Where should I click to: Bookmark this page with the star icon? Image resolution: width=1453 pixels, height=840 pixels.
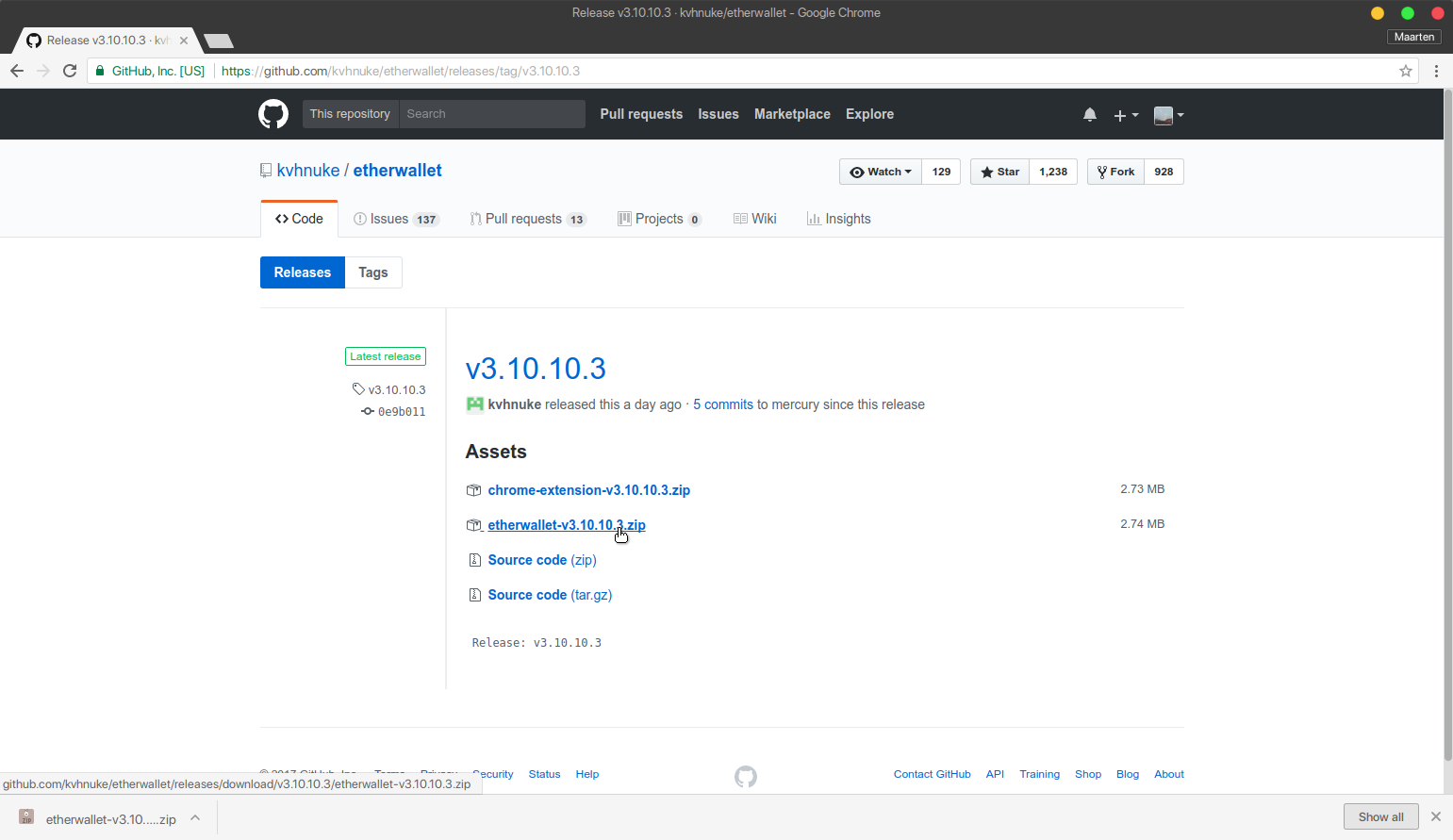point(1405,71)
